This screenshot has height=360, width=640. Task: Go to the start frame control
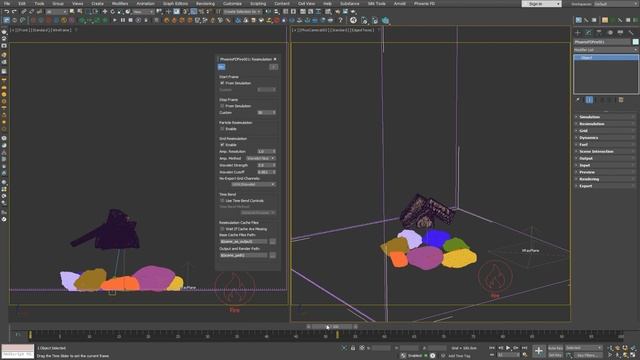point(492,348)
